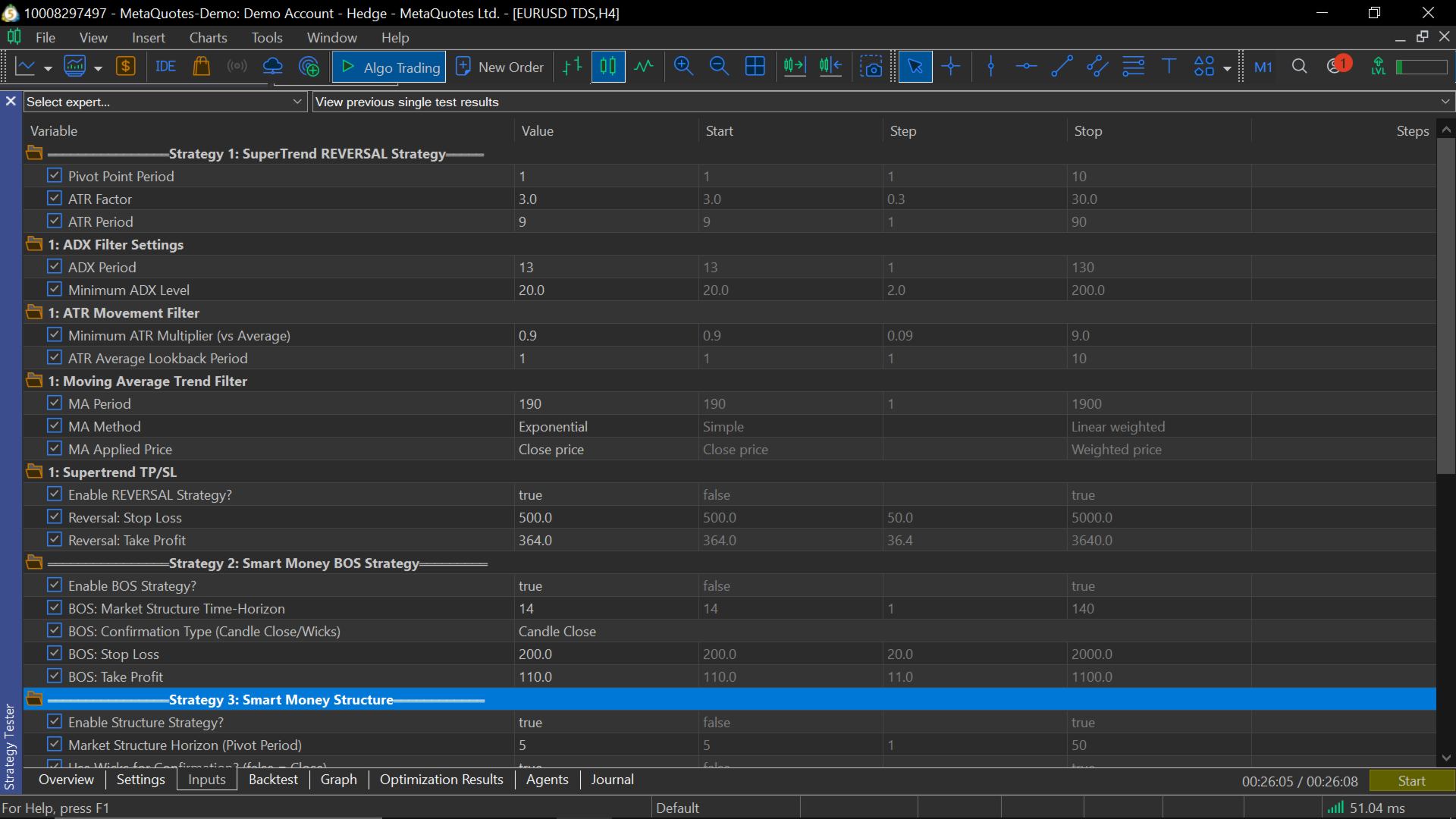Open the chart objects shapes dropdown arrow
Screen dimensions: 1456x819
[1227, 68]
